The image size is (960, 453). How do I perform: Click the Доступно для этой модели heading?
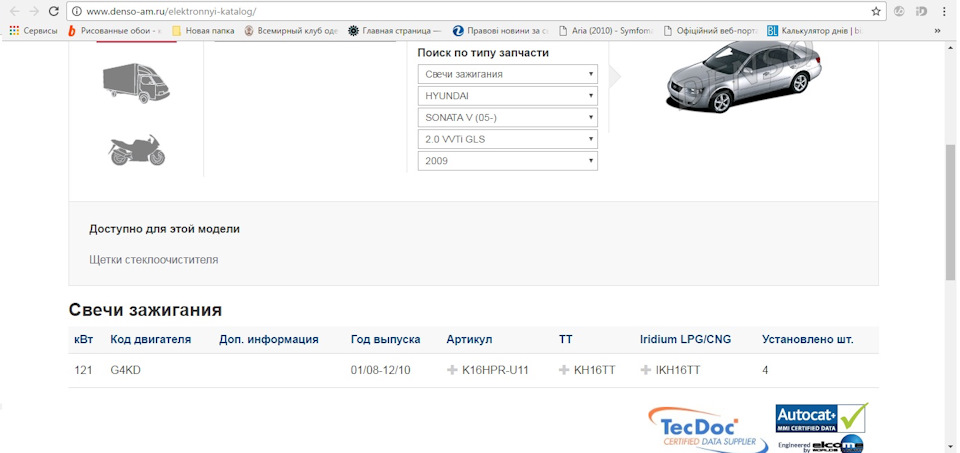[x=164, y=229]
